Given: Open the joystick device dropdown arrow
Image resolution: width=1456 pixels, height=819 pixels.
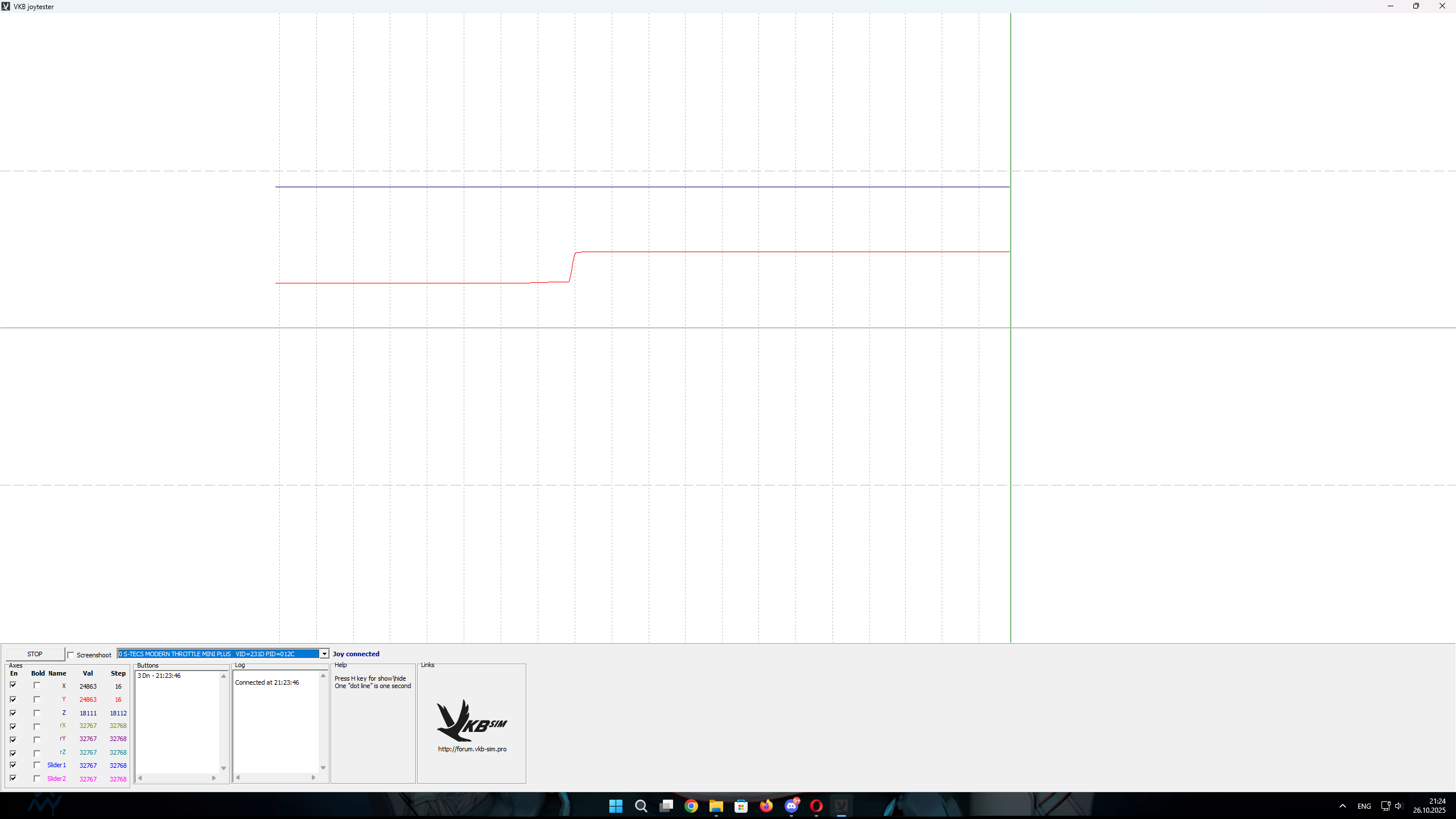Looking at the screenshot, I should pyautogui.click(x=324, y=654).
